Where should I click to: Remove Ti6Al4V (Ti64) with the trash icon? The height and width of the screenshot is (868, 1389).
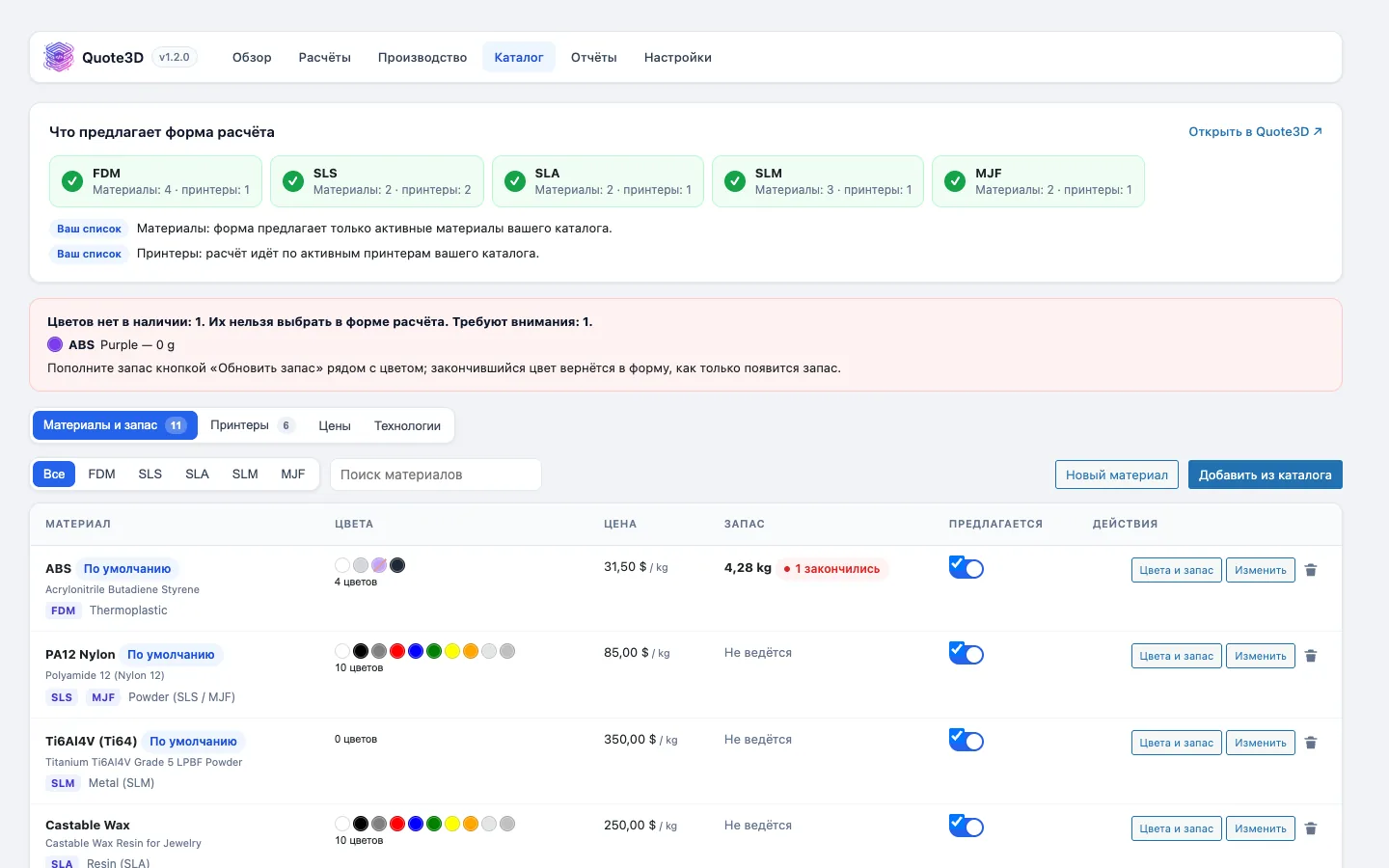(x=1311, y=743)
